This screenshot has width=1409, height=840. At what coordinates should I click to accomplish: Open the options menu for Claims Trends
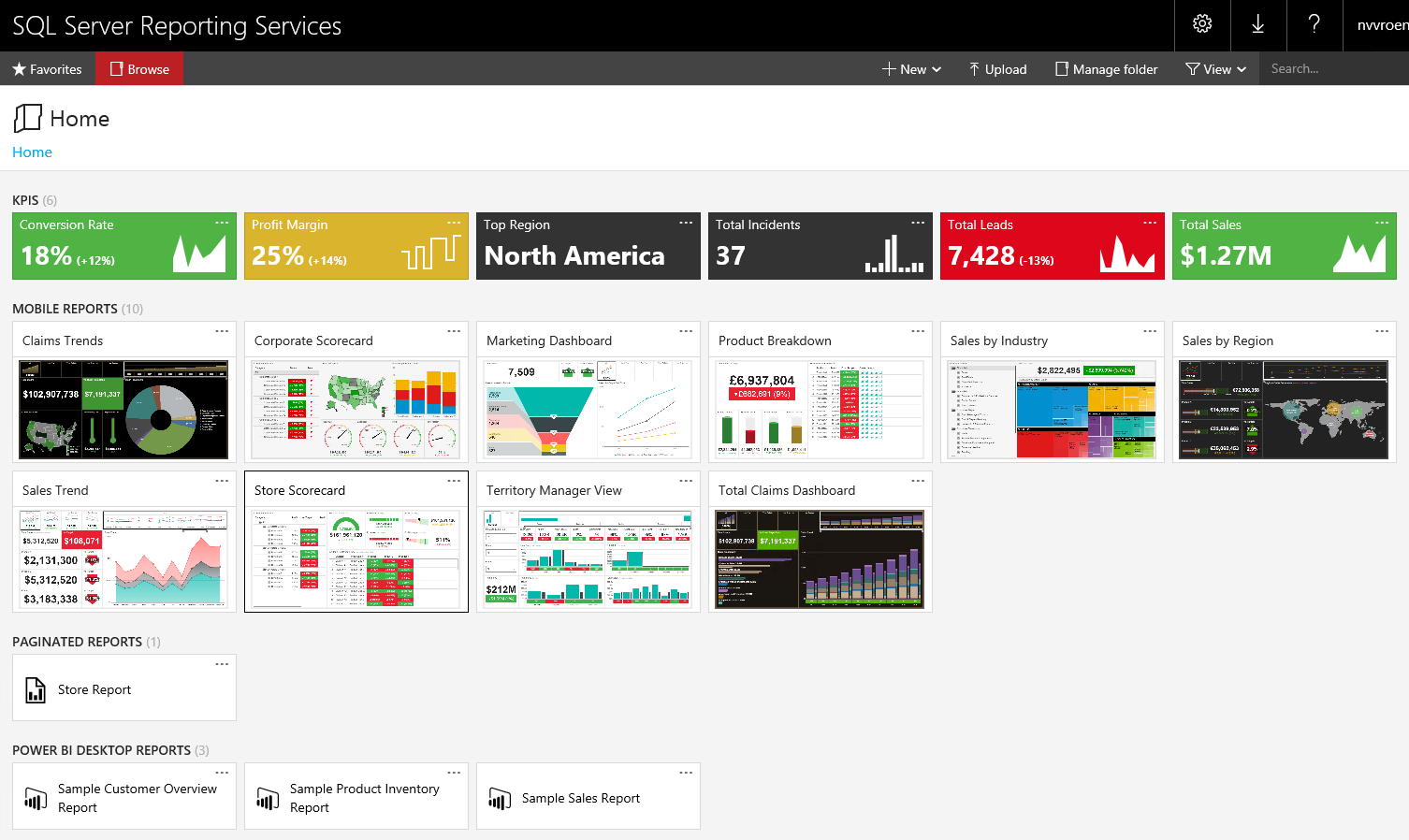pos(222,330)
